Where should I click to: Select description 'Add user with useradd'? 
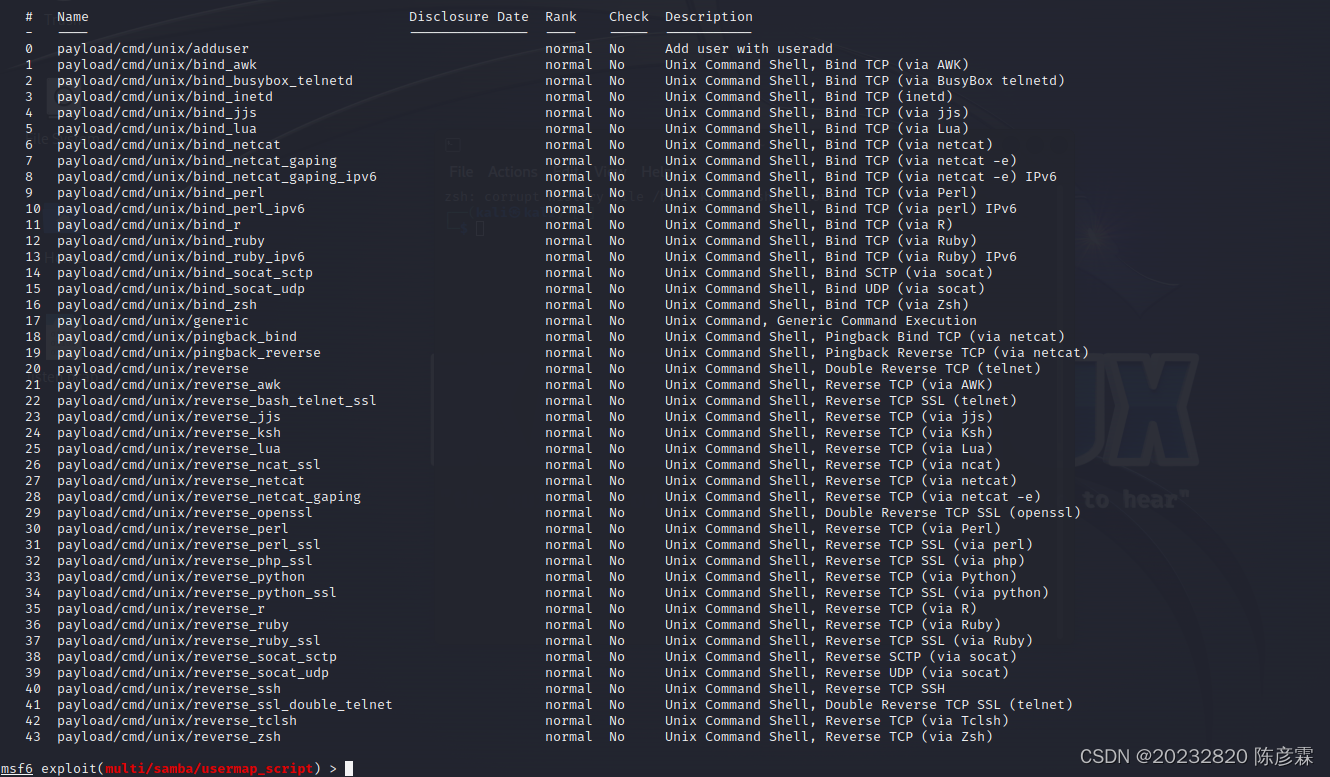(x=749, y=49)
